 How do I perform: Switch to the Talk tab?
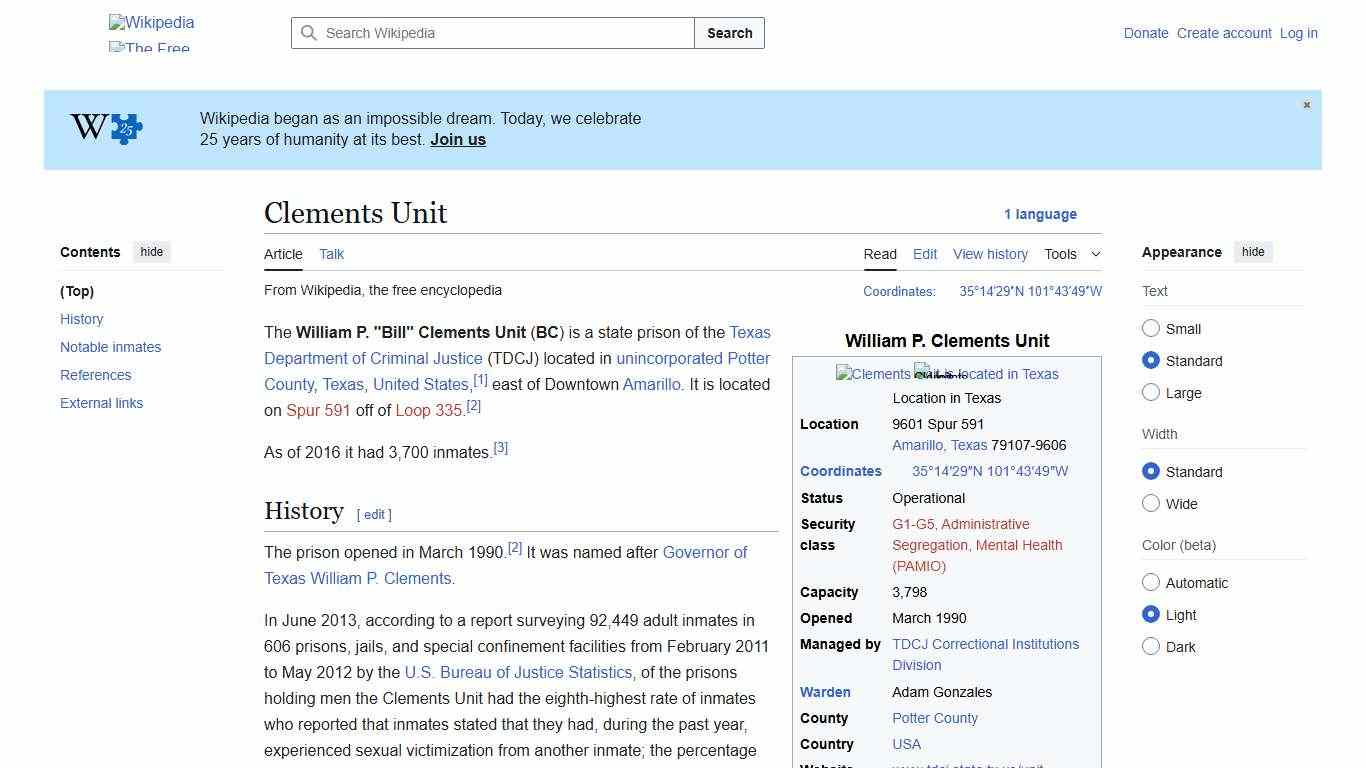coord(331,254)
